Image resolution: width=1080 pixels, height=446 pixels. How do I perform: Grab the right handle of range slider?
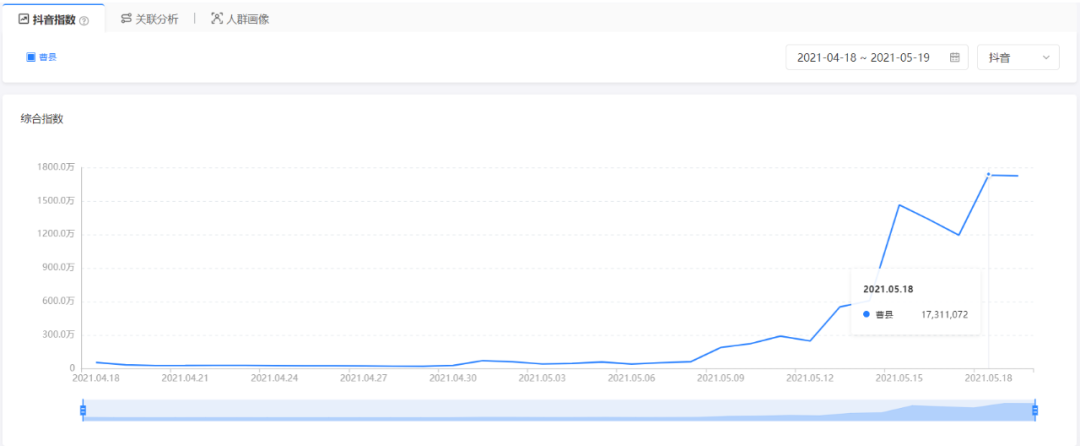[1035, 409]
